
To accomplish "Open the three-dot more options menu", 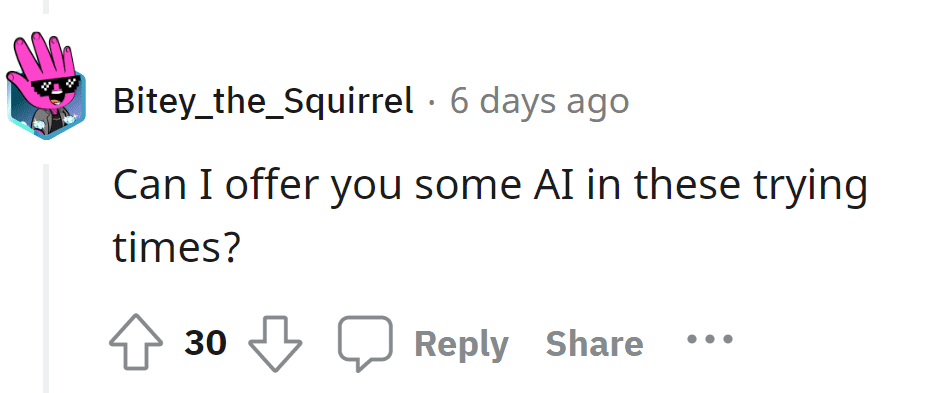I will 710,340.
